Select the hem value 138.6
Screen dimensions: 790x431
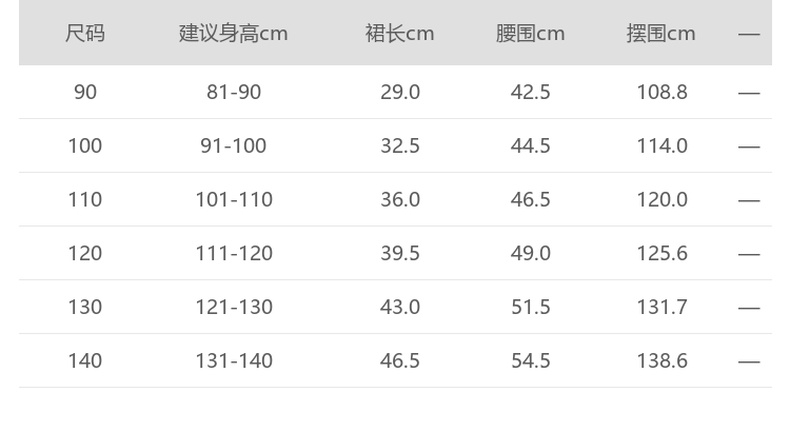pyautogui.click(x=662, y=361)
